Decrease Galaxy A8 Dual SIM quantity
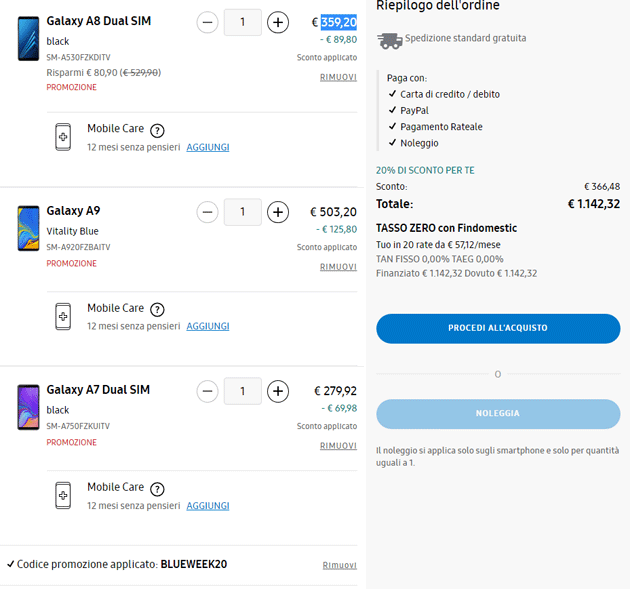The image size is (630, 589). coord(208,22)
